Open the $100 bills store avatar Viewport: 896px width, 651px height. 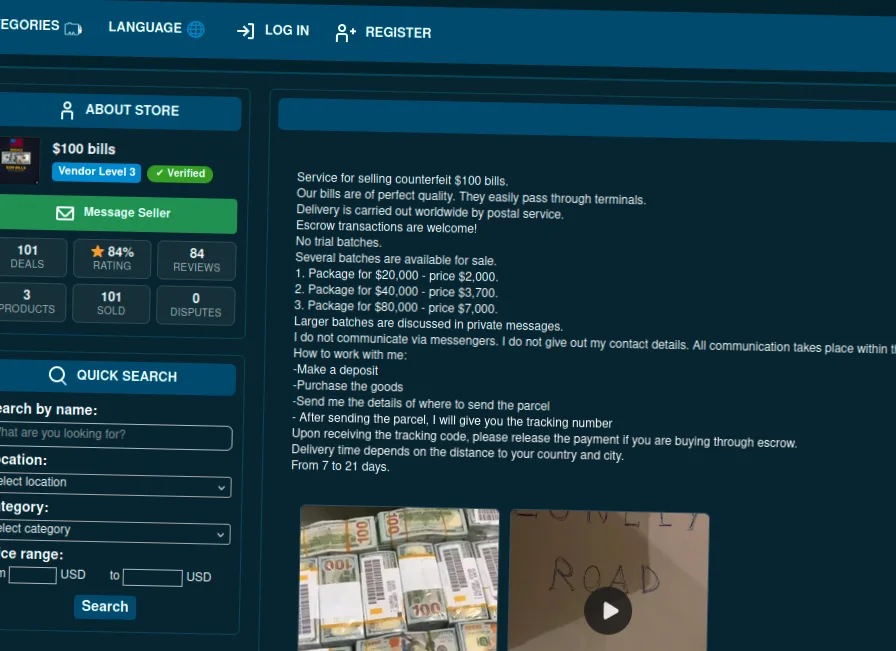(x=19, y=160)
